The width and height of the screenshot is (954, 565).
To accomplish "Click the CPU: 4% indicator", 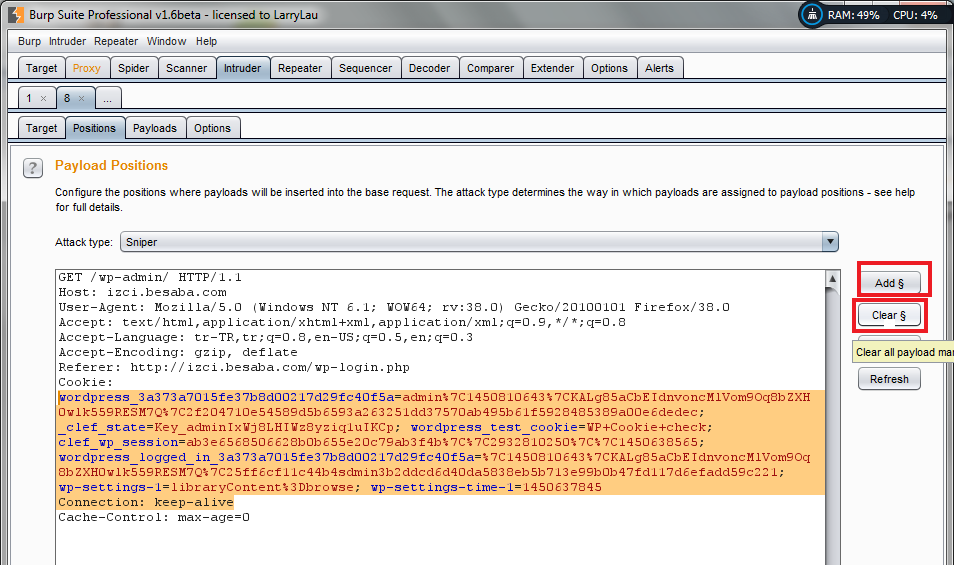I will pos(915,15).
